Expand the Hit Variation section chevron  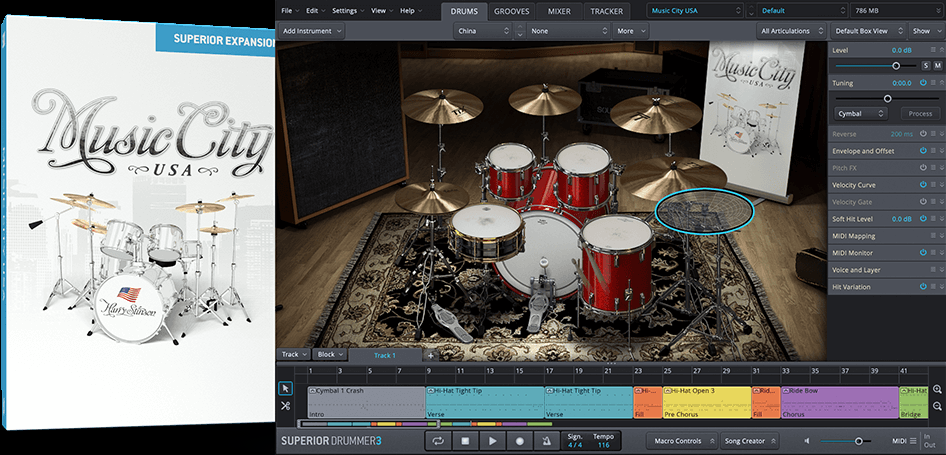[x=941, y=287]
